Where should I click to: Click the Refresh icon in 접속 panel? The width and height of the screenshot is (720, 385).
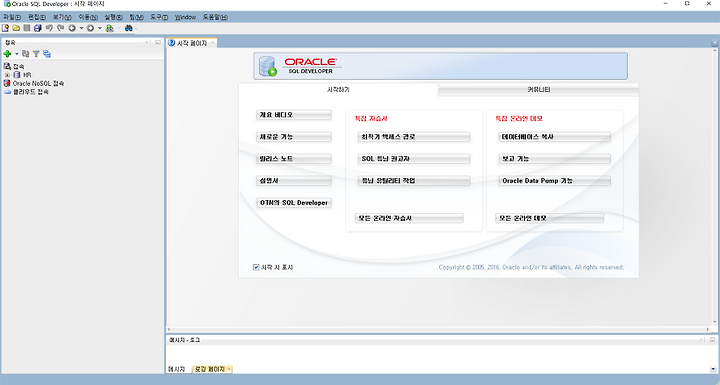[26, 54]
